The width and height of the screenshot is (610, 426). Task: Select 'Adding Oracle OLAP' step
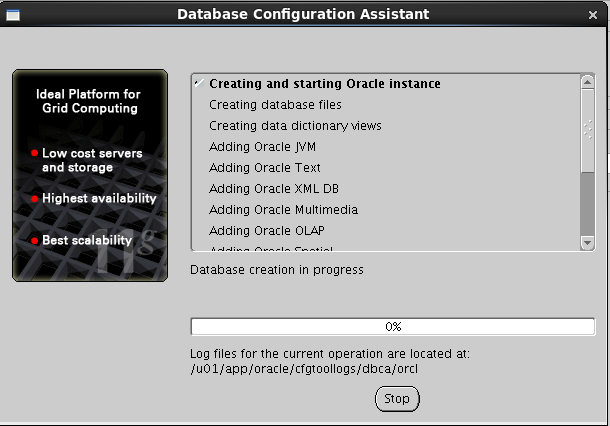tap(266, 231)
